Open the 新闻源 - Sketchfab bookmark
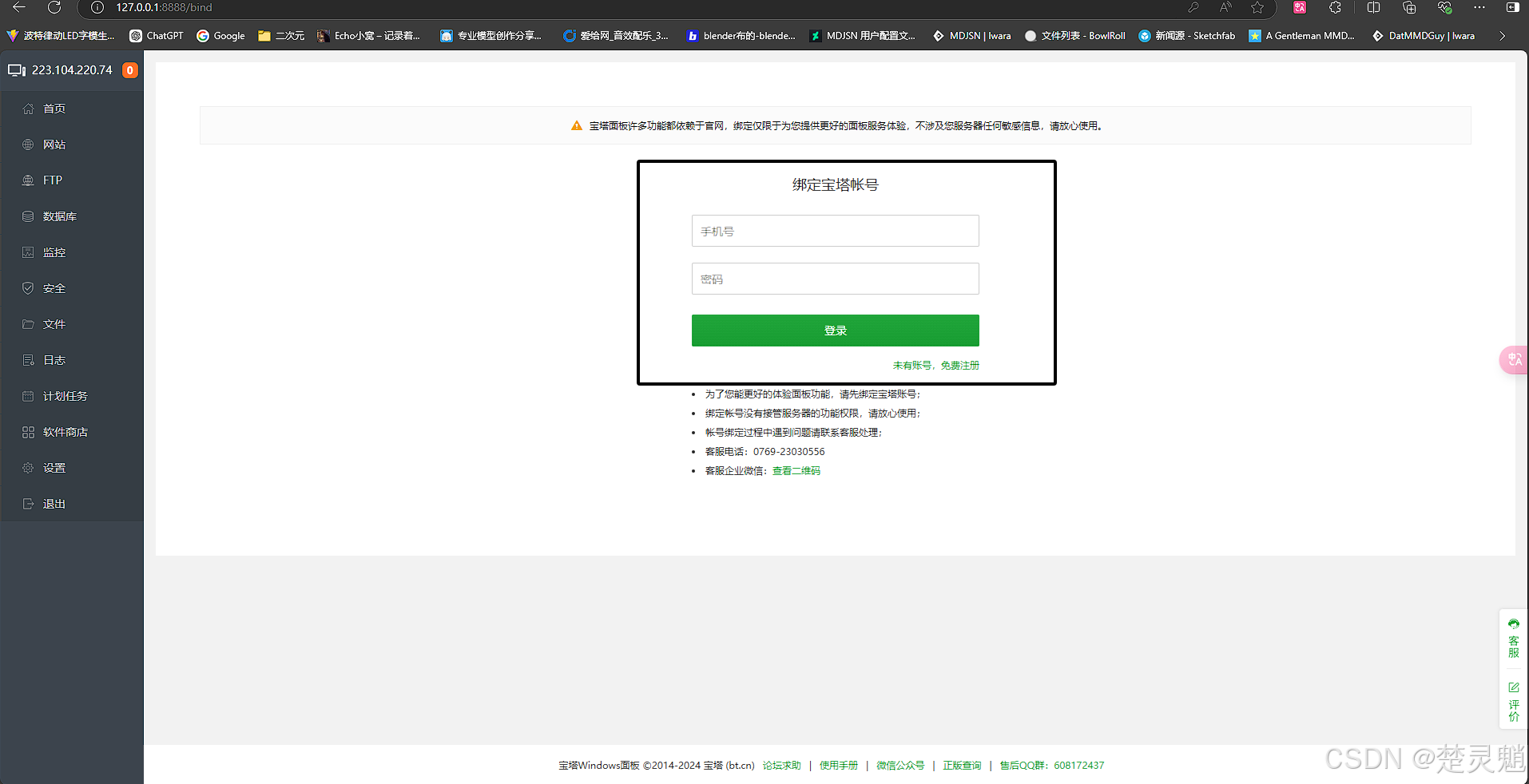This screenshot has height=784, width=1529. (1186, 36)
